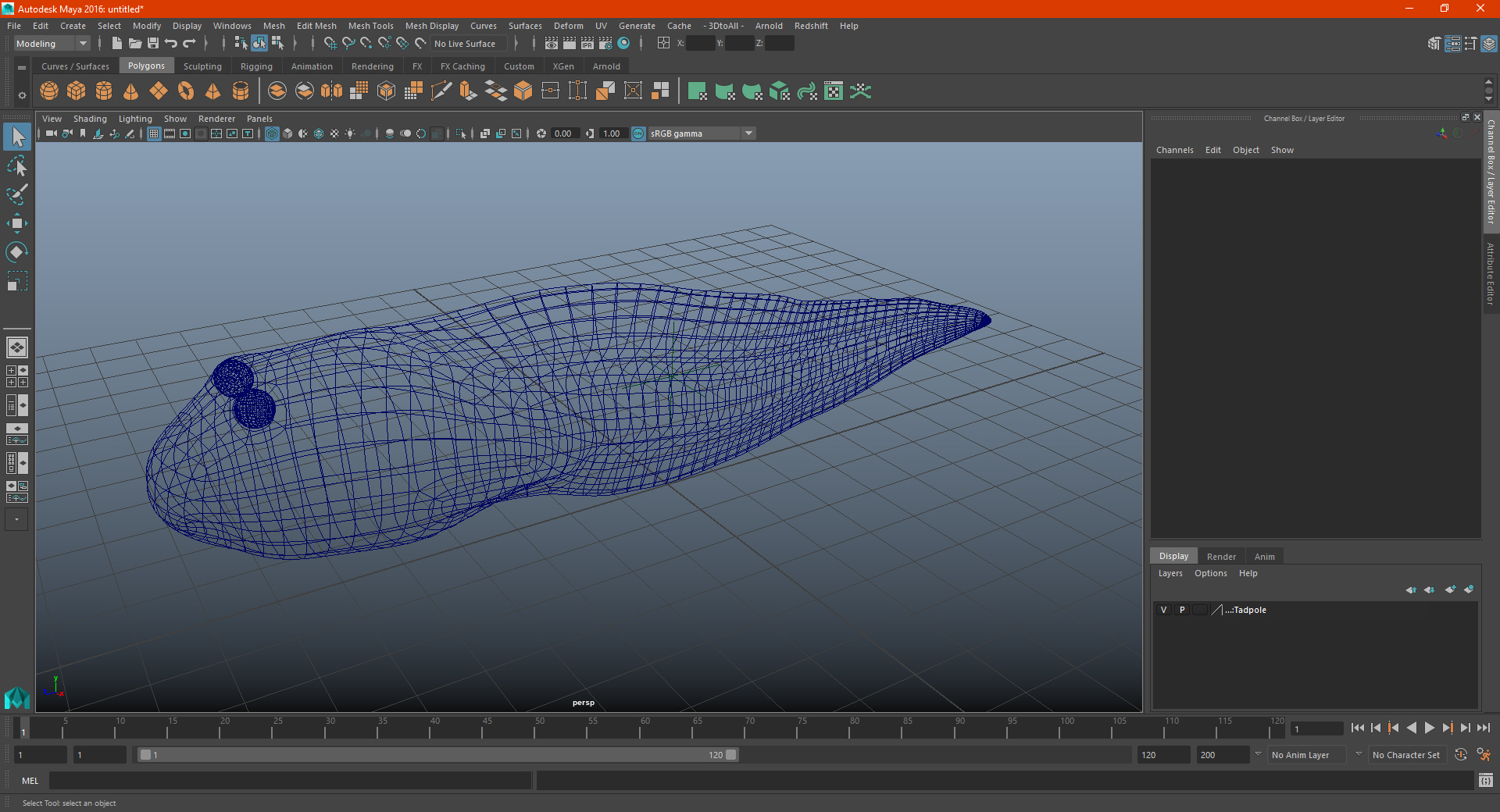The width and height of the screenshot is (1500, 812).
Task: Click the Mirror geometry shelf icon
Action: (x=332, y=91)
